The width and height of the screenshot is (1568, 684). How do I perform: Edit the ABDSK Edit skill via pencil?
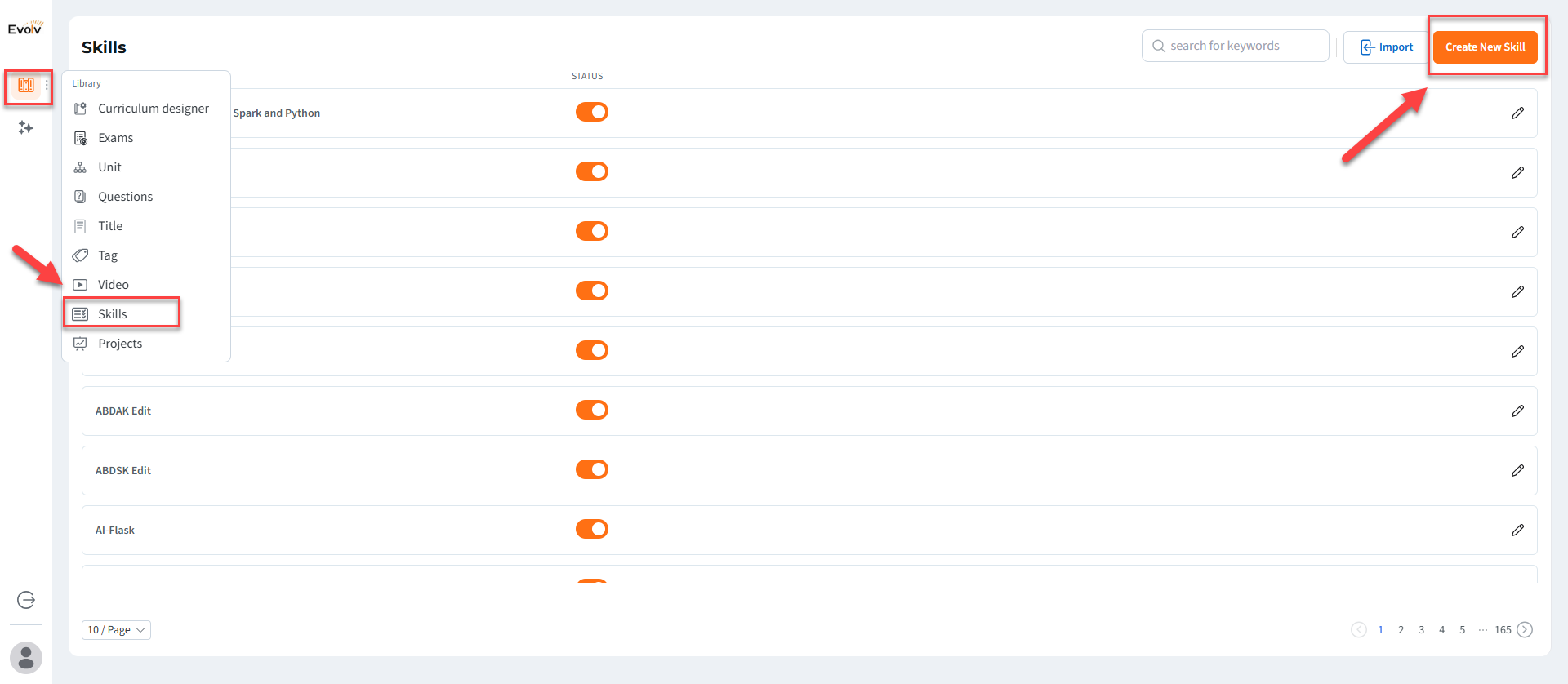[x=1517, y=471]
